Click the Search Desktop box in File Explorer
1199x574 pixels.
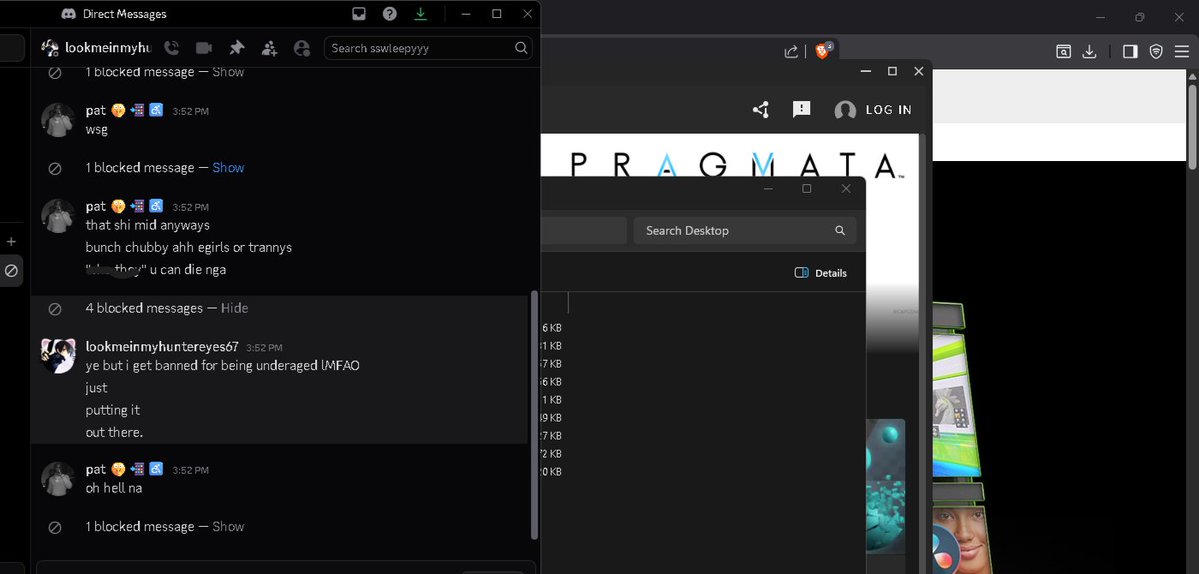coord(745,230)
